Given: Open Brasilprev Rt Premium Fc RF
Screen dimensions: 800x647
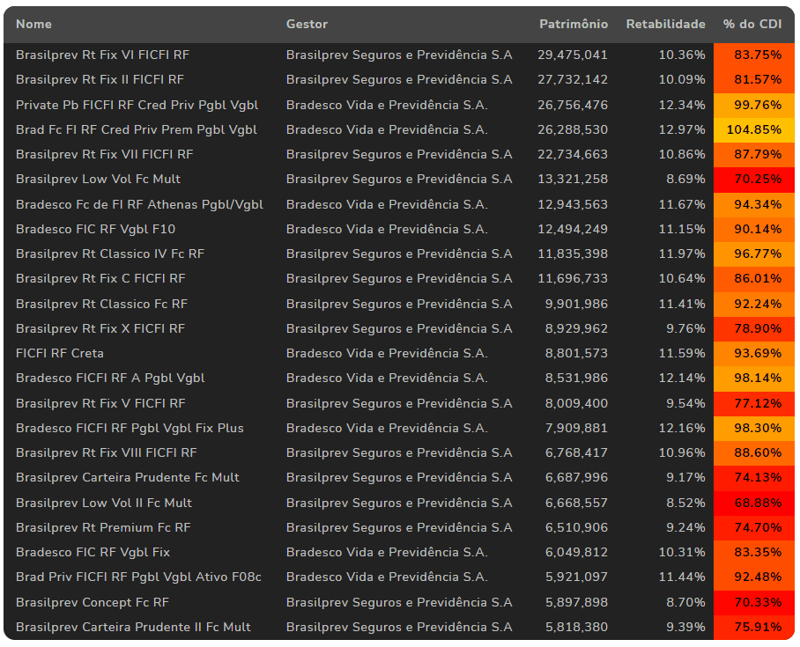Looking at the screenshot, I should point(103,528).
